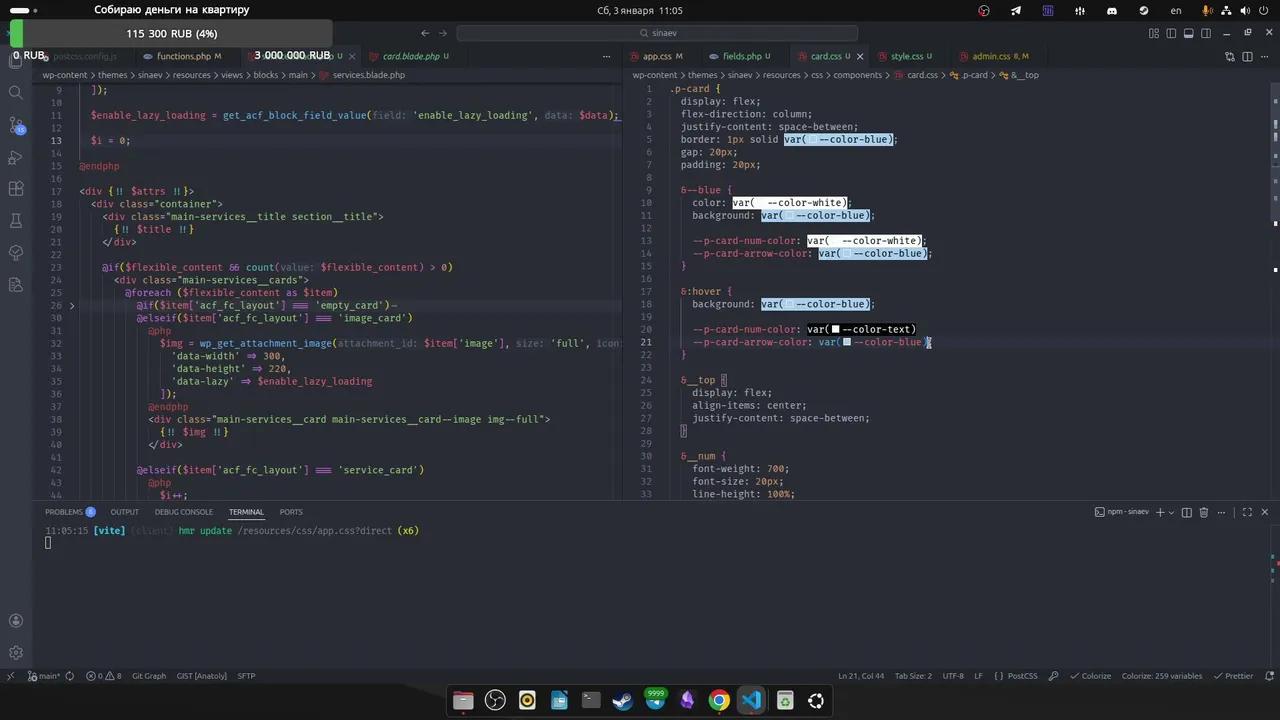Open the DEBUG CONSOLE panel tab
The width and height of the screenshot is (1280, 720).
click(x=184, y=512)
